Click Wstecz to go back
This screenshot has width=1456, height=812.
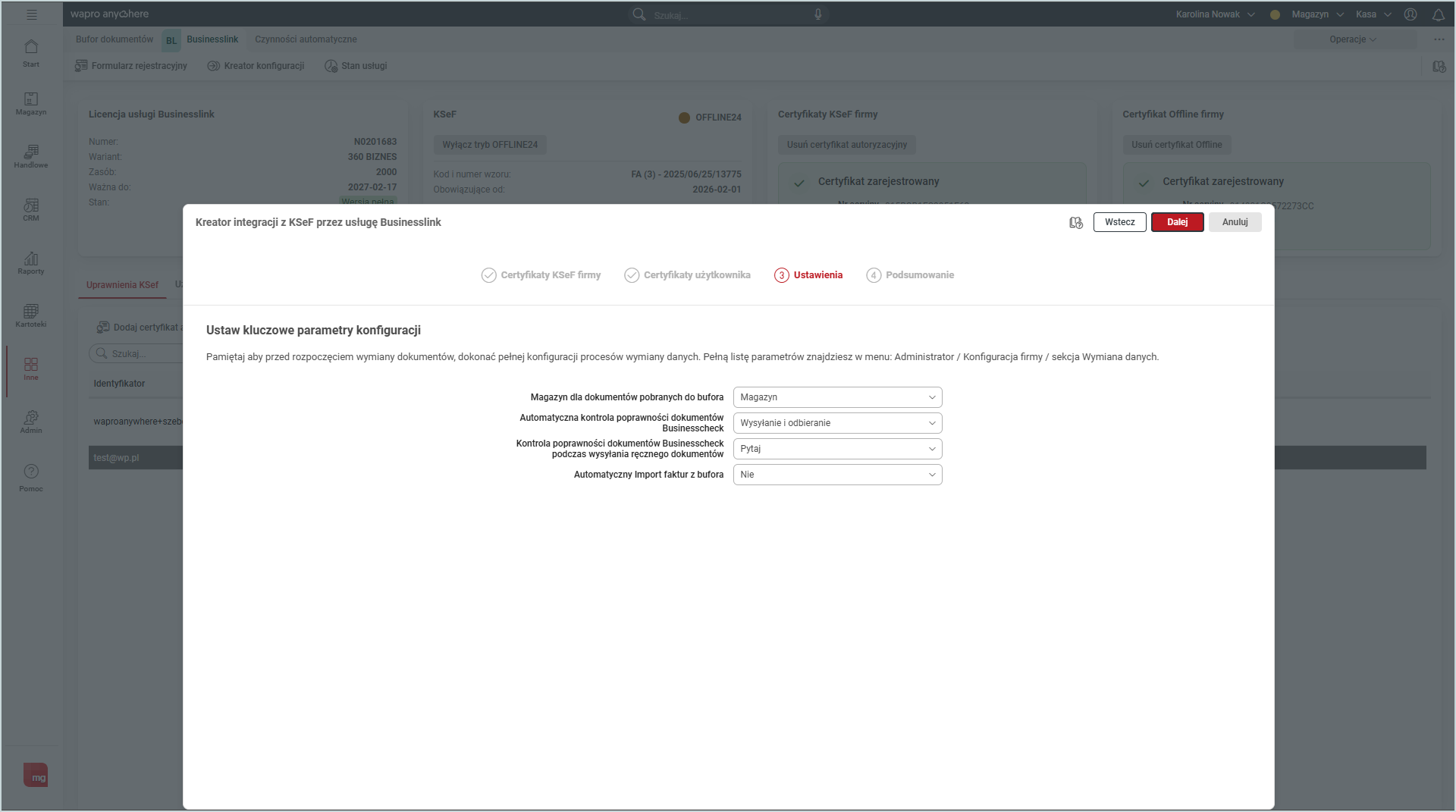pyautogui.click(x=1119, y=222)
